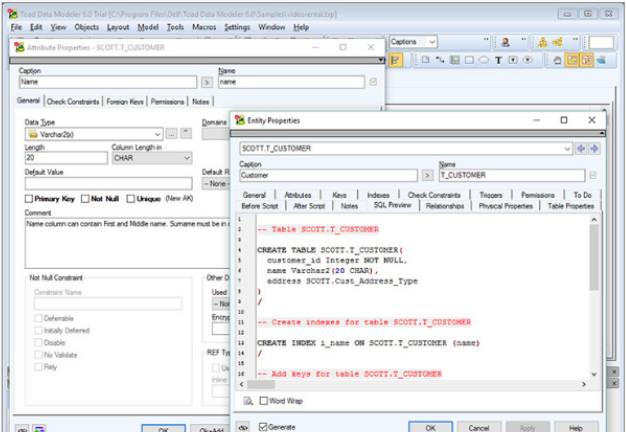
Task: Uncheck the Generate checkbox
Action: (263, 427)
